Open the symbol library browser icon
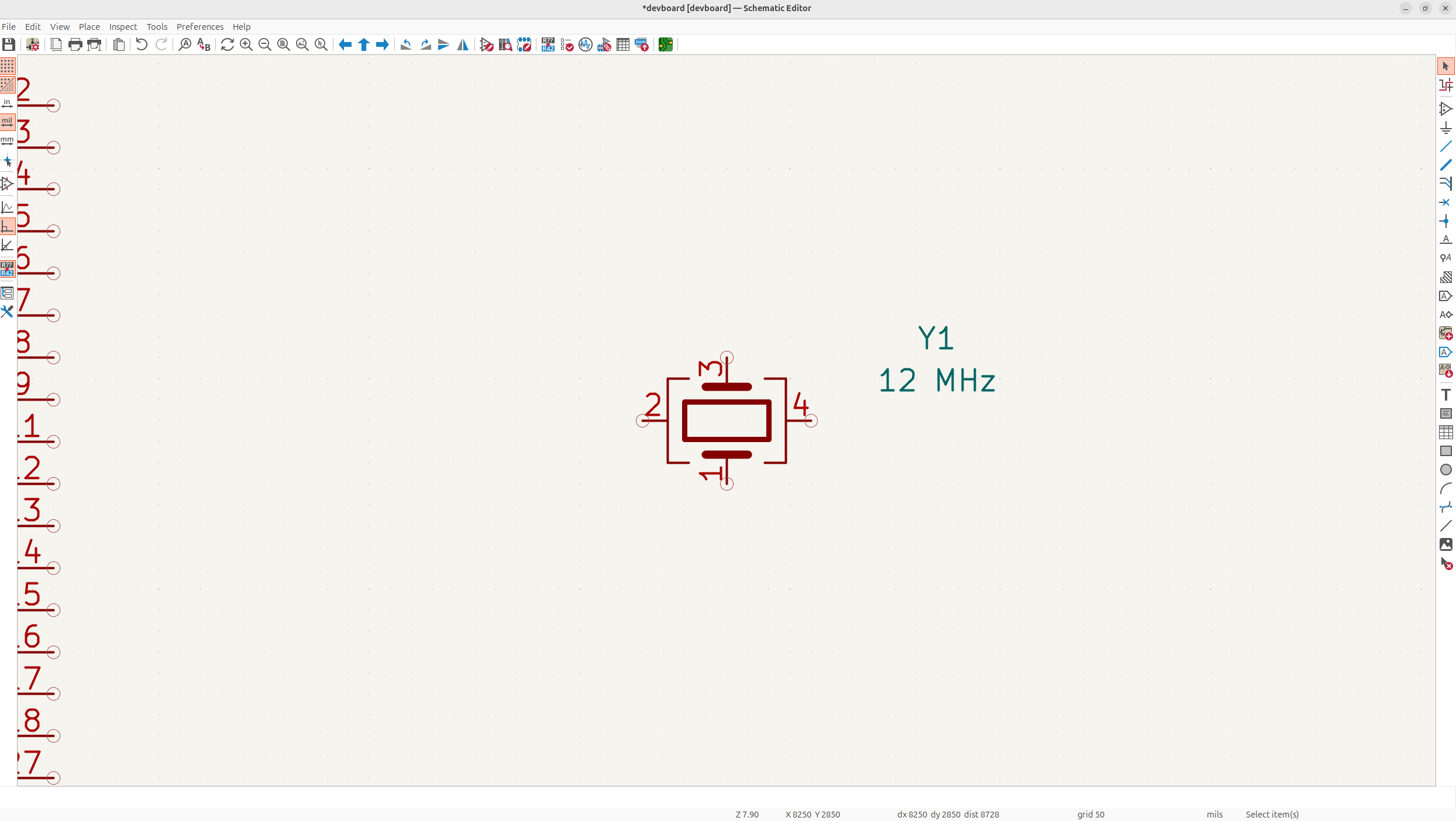Screen dimensions: 1456x821 505,44
